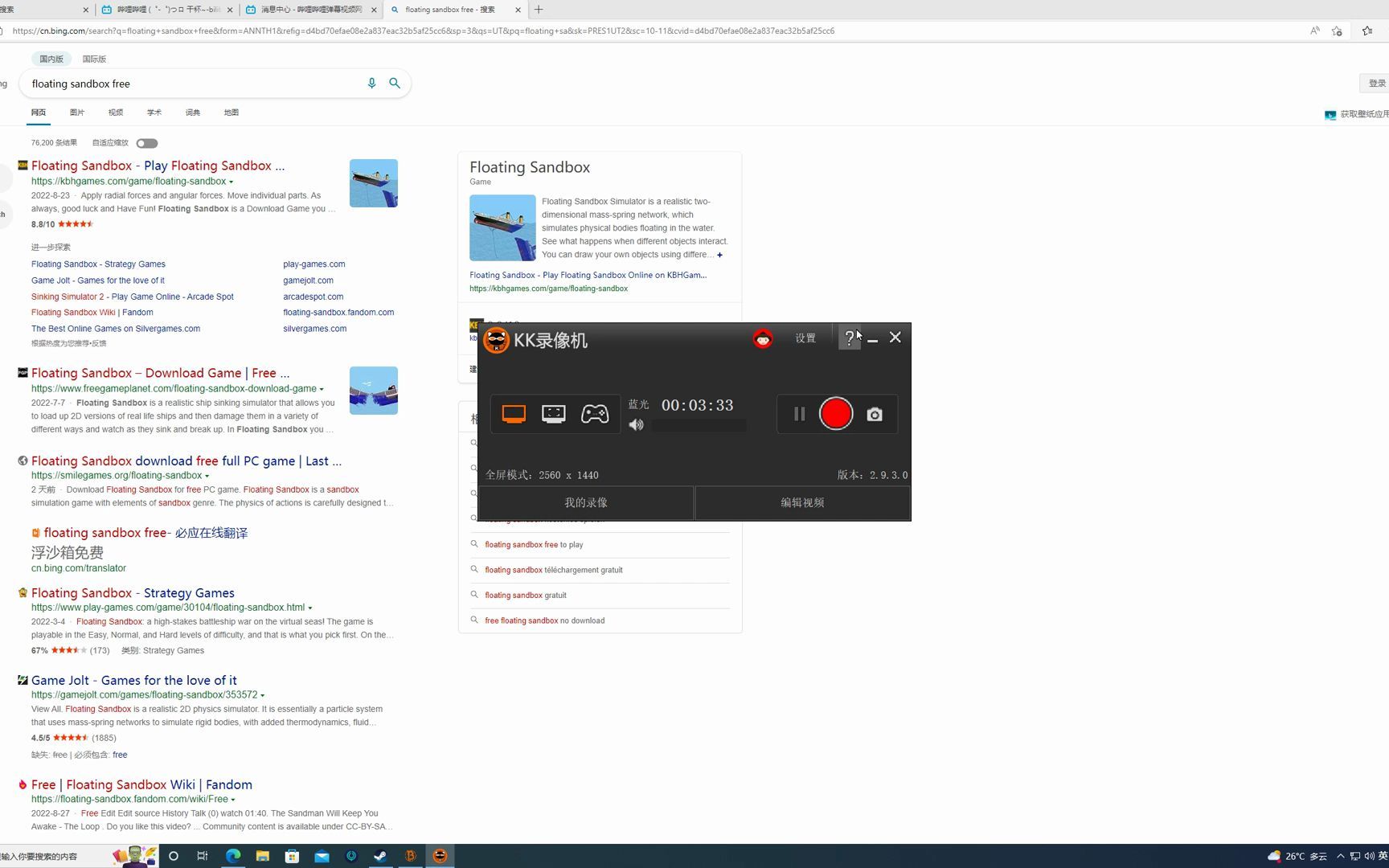Switch to 国际版 search
The height and width of the screenshot is (868, 1389).
tap(94, 59)
